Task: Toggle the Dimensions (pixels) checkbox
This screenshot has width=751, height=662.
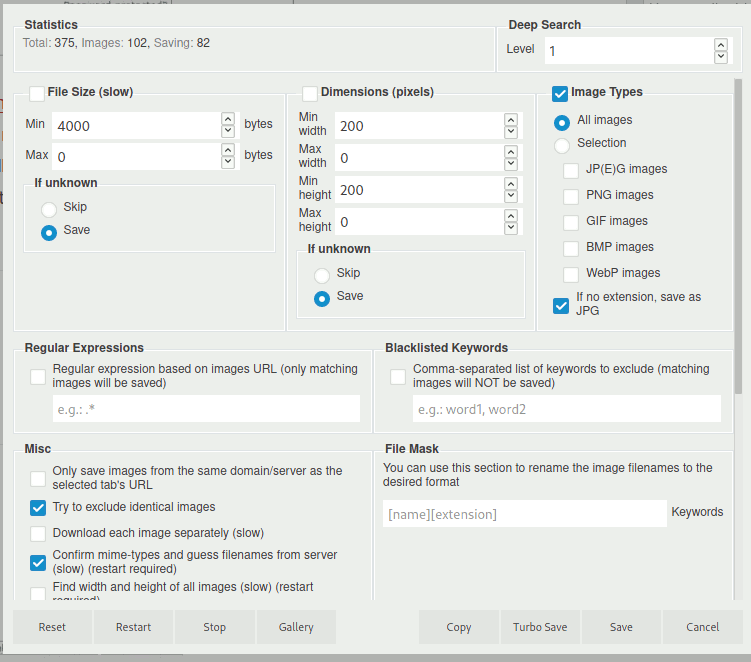Action: [x=310, y=93]
